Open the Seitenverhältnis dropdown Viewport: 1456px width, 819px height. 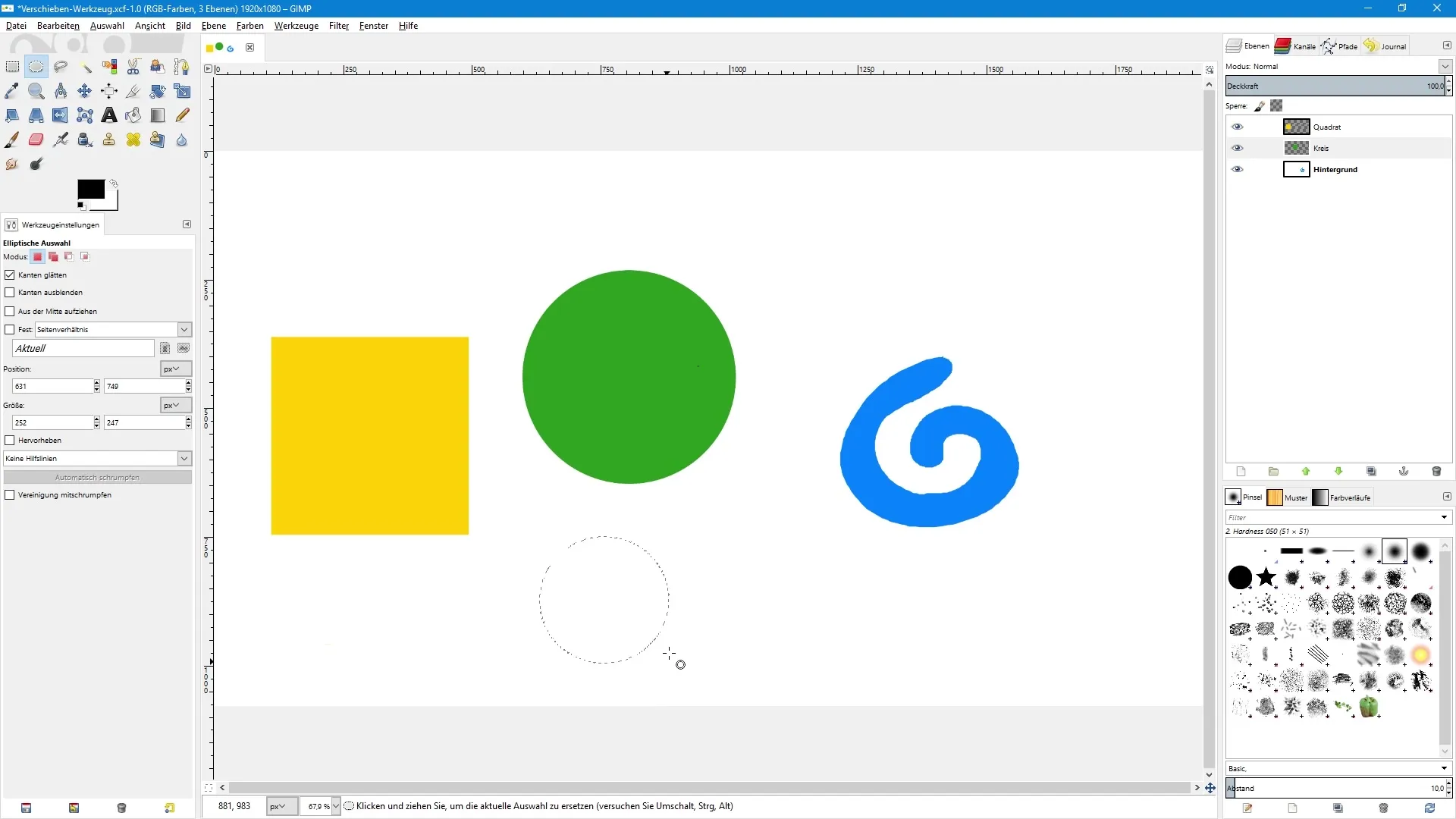[184, 330]
